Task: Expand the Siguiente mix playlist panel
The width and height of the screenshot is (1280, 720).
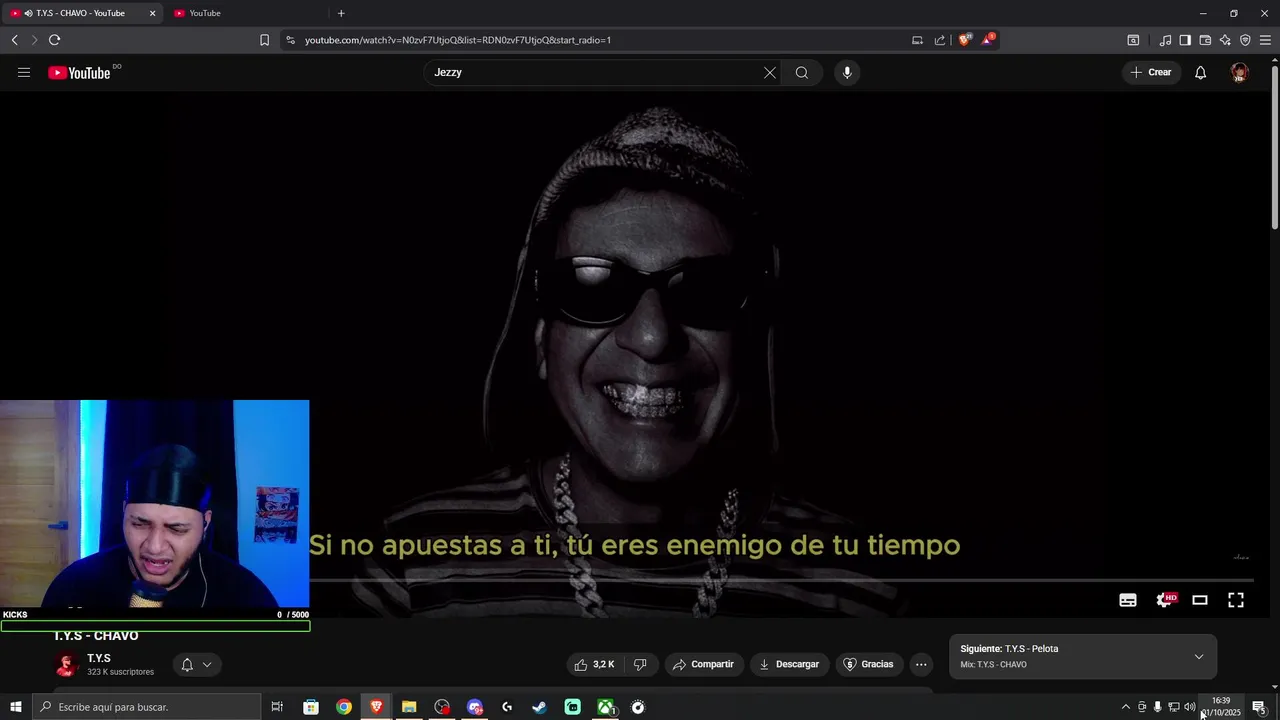Action: 1199,657
